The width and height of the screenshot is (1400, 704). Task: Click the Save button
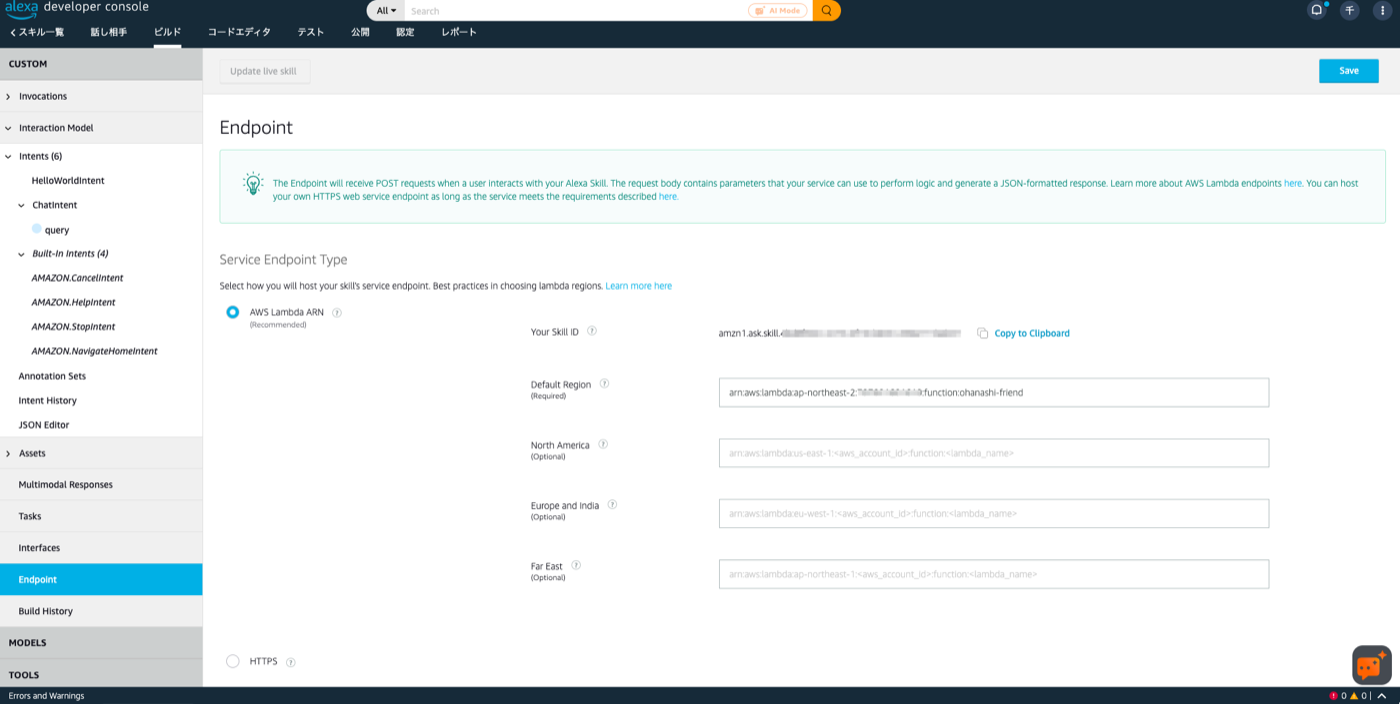1348,71
